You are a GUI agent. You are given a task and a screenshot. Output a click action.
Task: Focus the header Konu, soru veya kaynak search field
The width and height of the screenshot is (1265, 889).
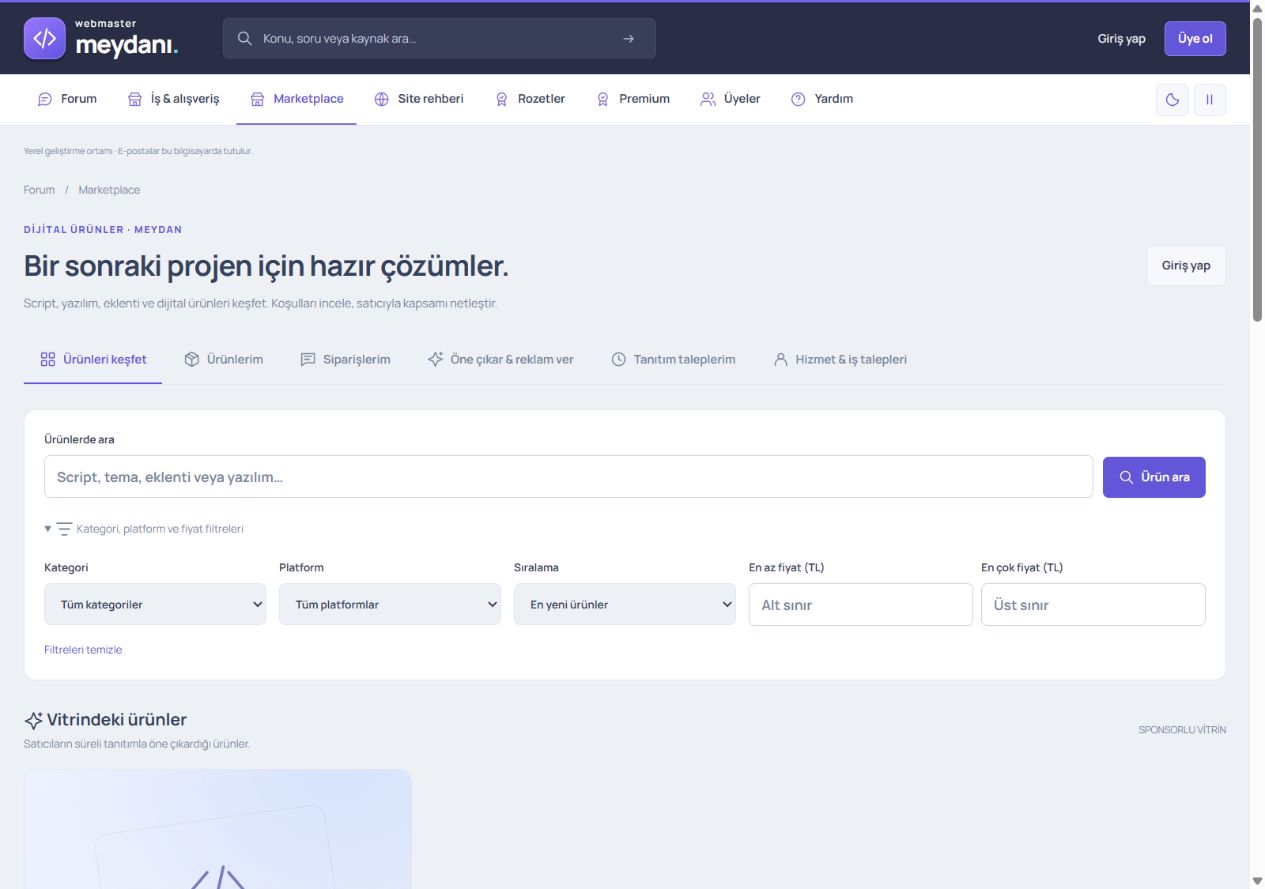pos(439,38)
